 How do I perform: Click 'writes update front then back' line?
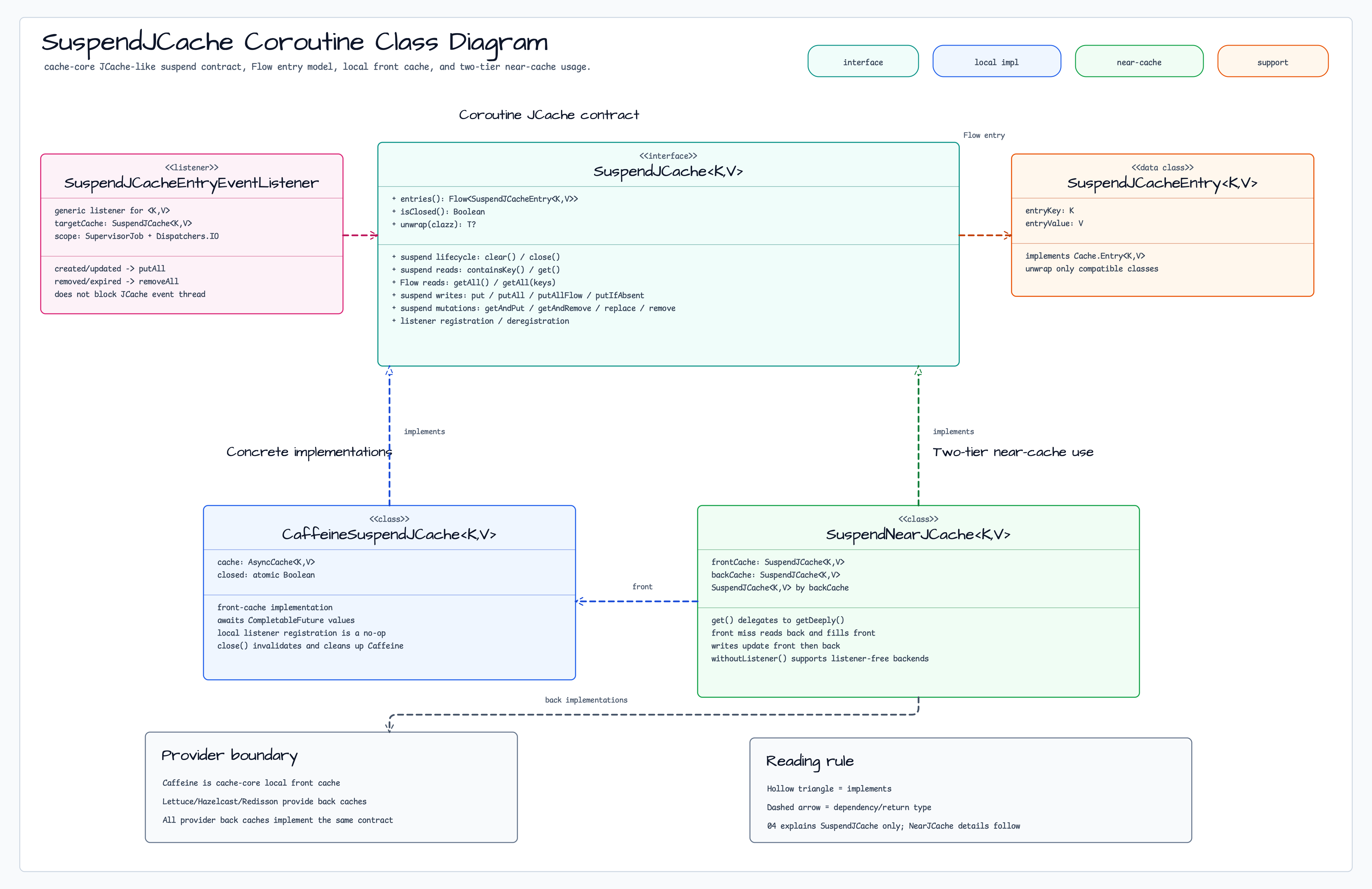pos(775,646)
